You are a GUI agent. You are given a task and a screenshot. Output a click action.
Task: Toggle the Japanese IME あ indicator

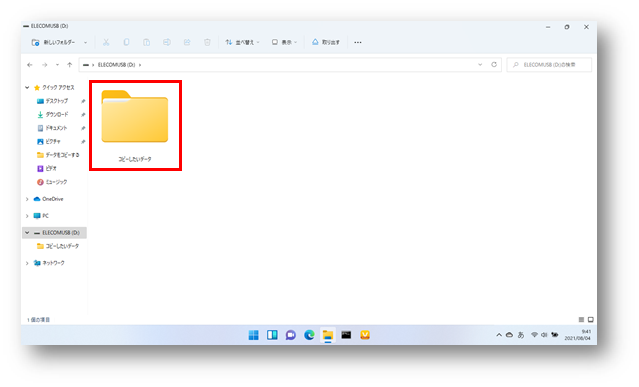pos(521,335)
